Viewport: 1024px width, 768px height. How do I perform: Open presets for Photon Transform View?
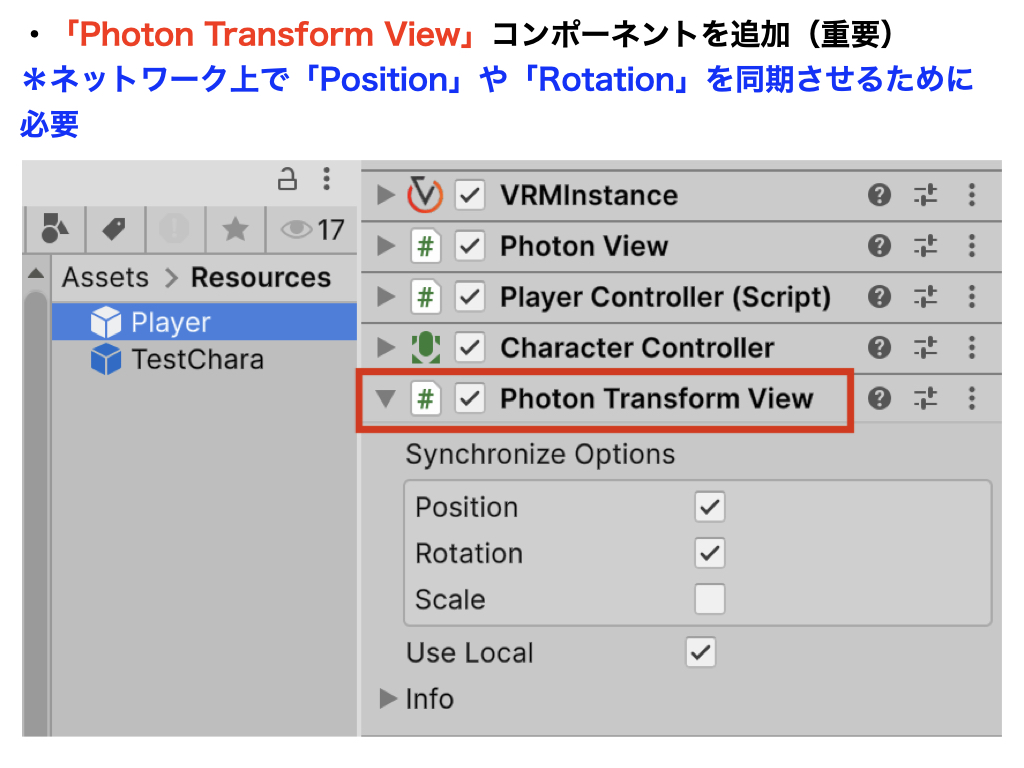tap(925, 398)
